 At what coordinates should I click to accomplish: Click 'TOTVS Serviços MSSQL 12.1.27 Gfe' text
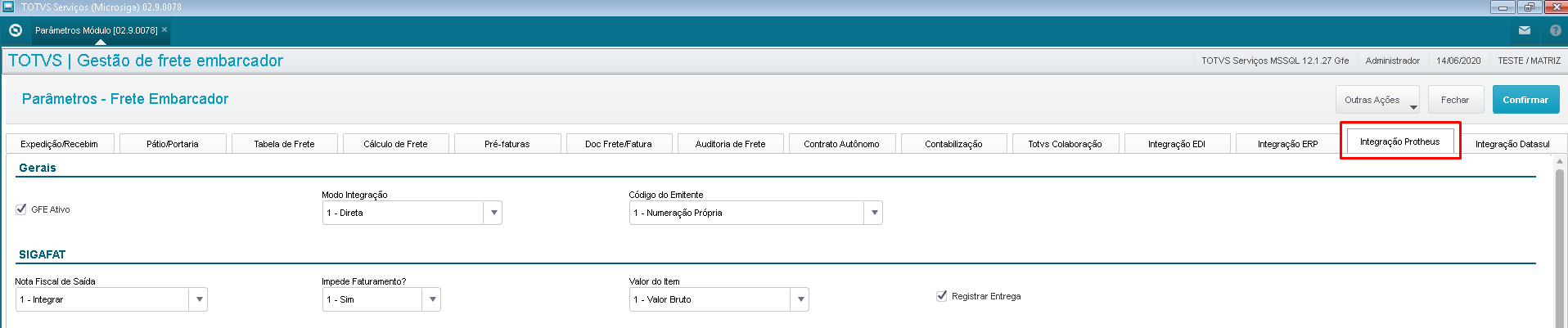click(x=1275, y=61)
